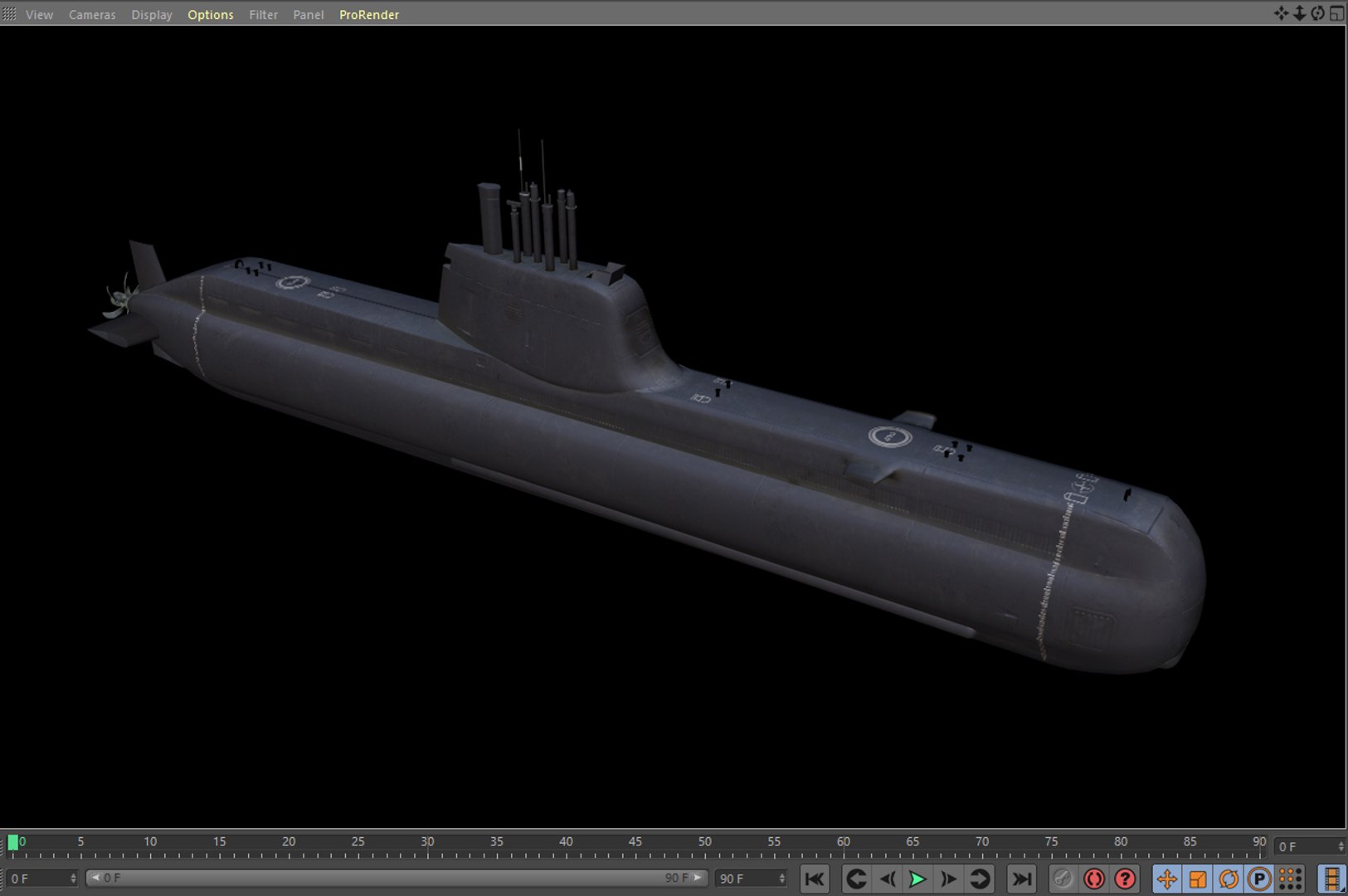Open the timeline filmstrip options button
This screenshot has width=1348, height=896.
1331,879
